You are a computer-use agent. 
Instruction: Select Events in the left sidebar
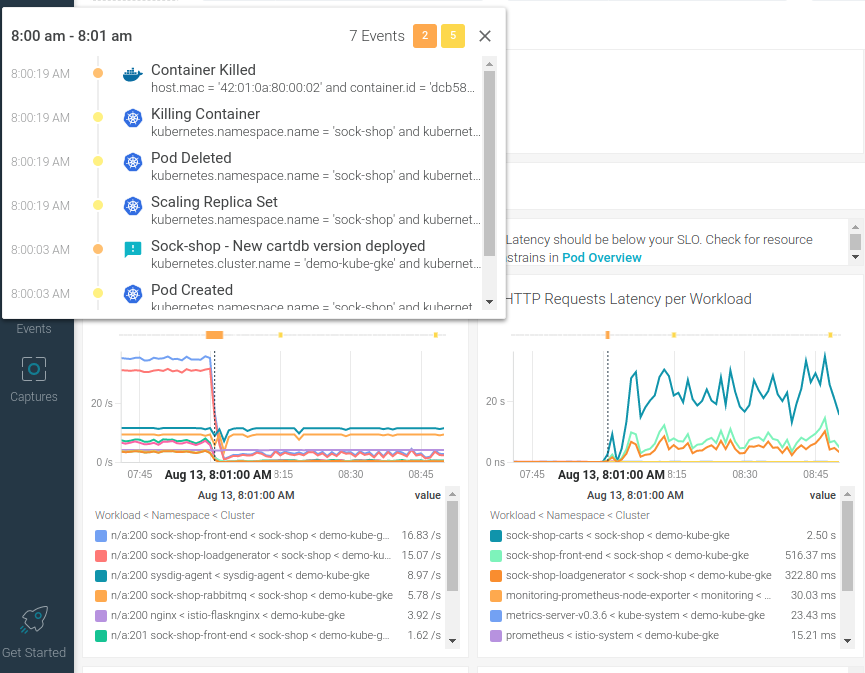[x=33, y=328]
